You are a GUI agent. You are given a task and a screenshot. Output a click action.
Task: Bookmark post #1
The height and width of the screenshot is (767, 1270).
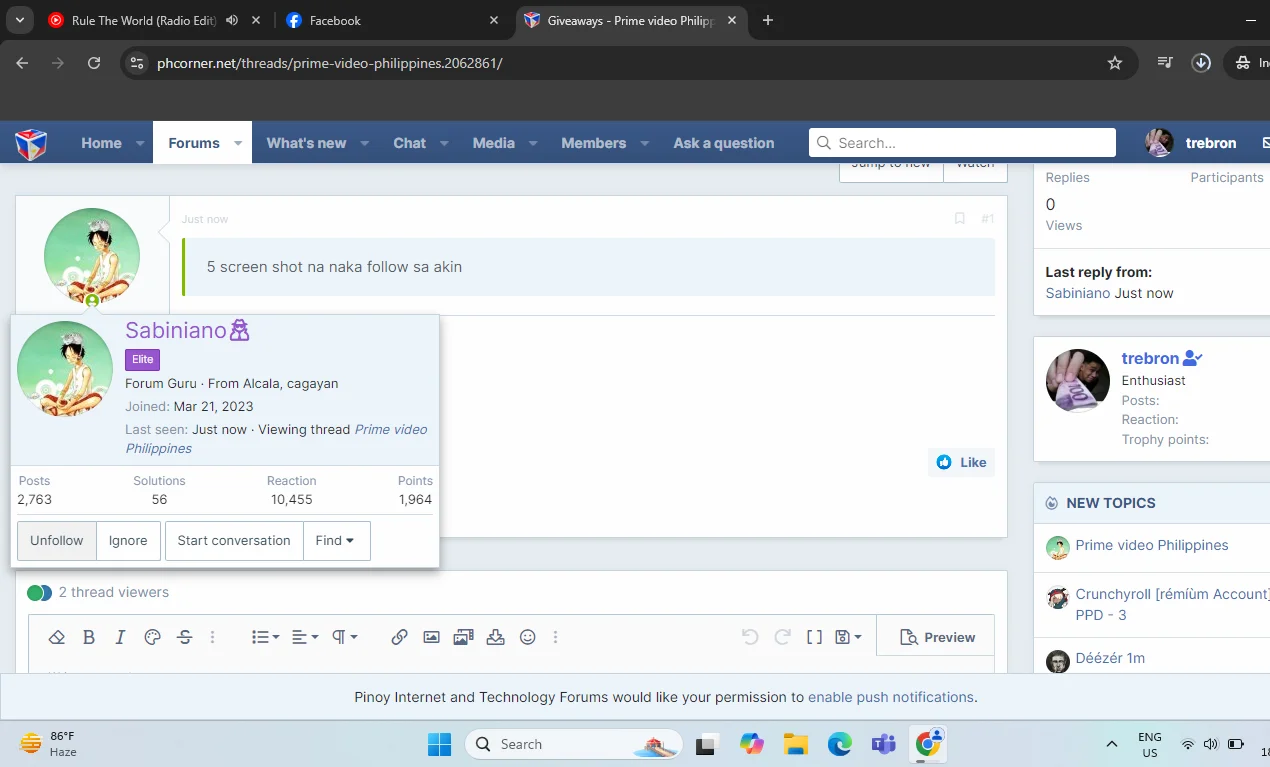point(960,218)
